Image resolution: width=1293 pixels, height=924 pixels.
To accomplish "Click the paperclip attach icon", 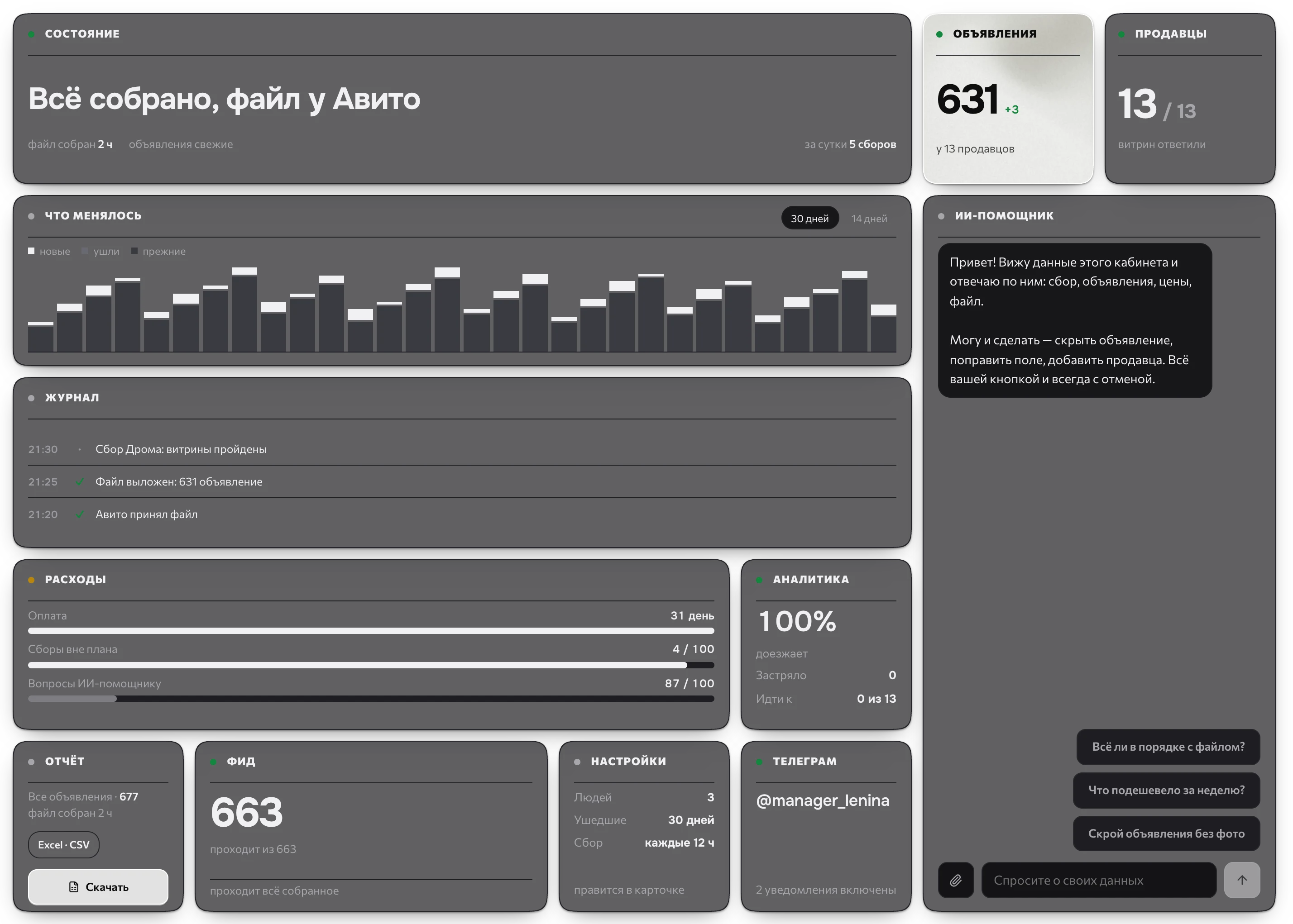I will (956, 880).
